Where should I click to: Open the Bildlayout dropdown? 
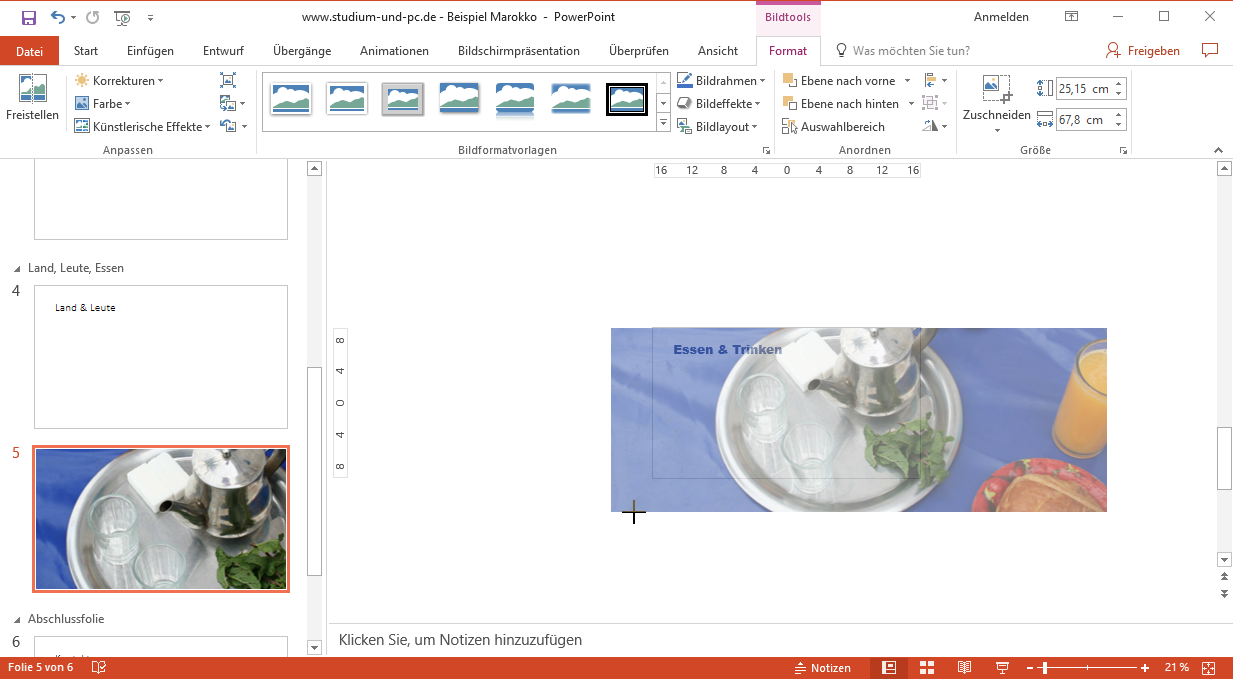coord(718,127)
